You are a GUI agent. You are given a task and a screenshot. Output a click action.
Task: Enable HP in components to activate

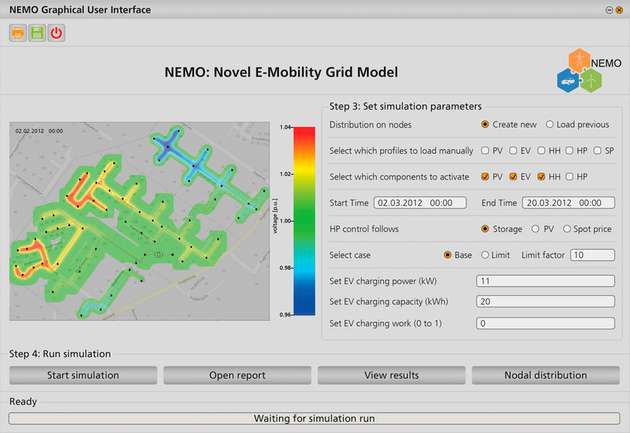tap(569, 177)
